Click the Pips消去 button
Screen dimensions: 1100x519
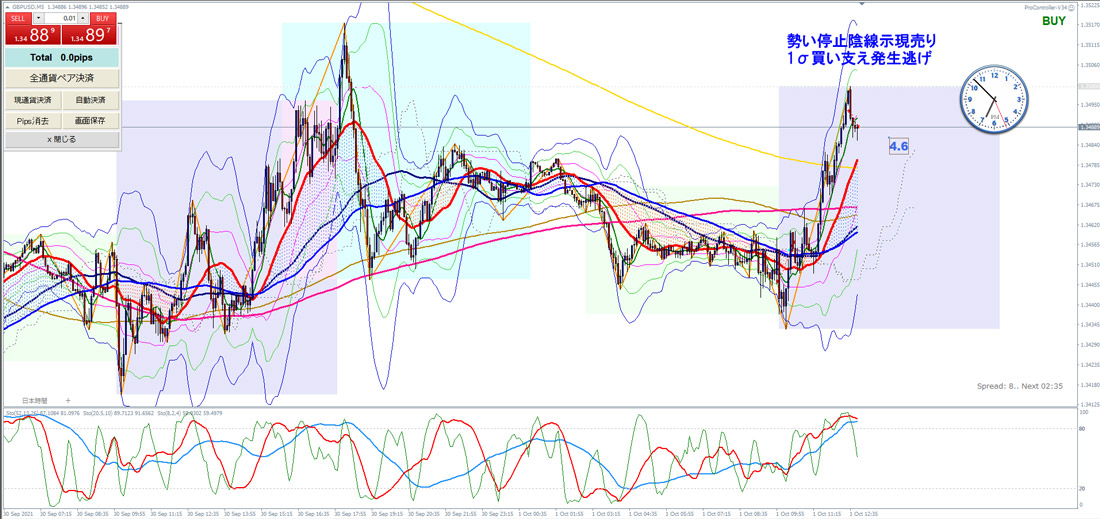[33, 121]
